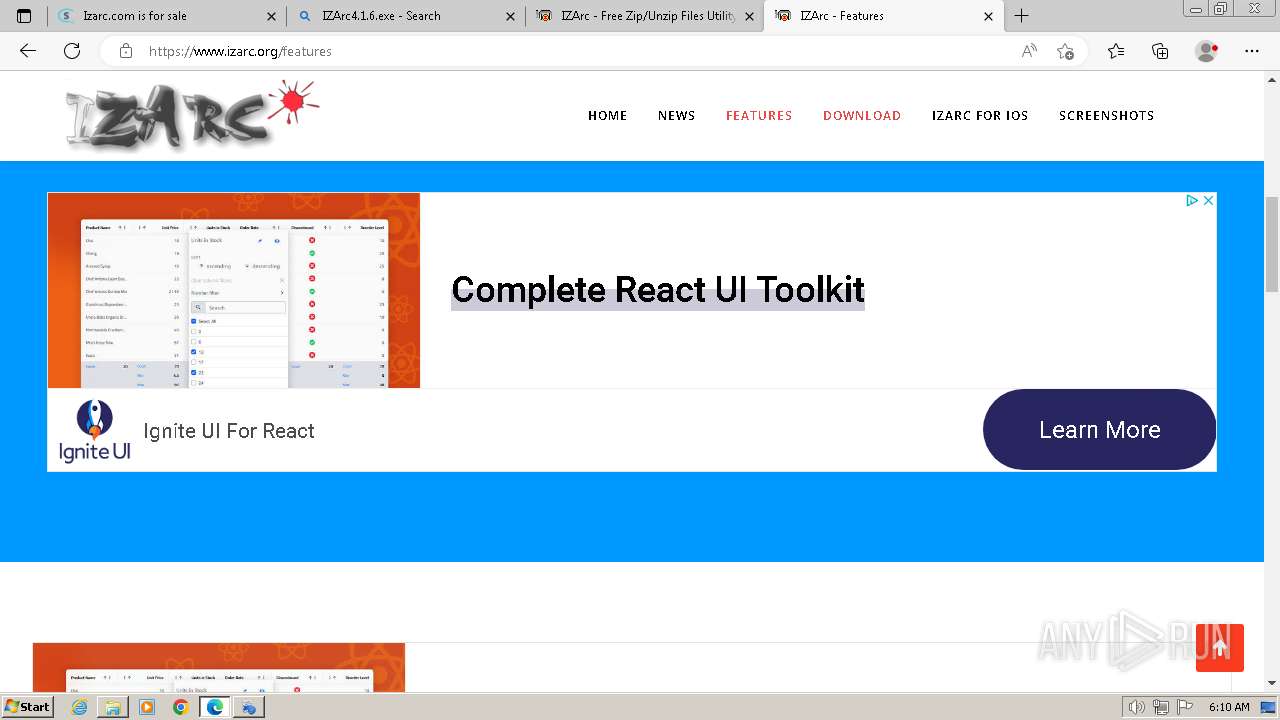Launch Internet Explorer from taskbar
The width and height of the screenshot is (1280, 720).
point(80,707)
